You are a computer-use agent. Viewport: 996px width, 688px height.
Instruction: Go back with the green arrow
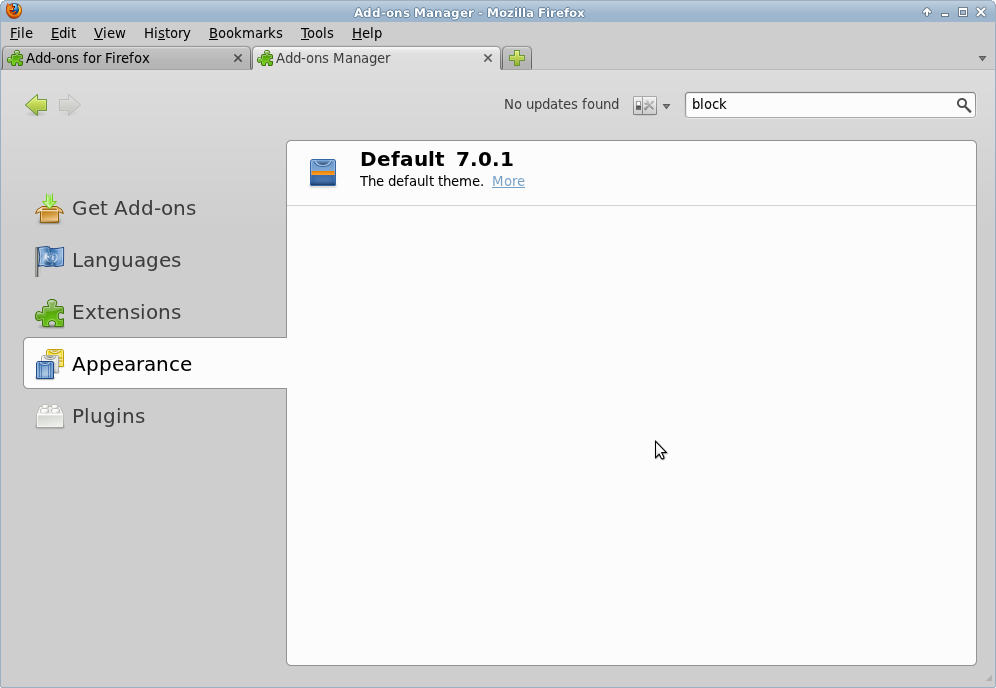37,105
